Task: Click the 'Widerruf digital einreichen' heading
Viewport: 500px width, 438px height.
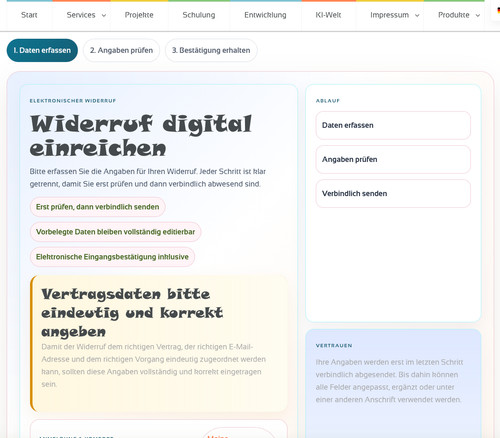Action: click(141, 136)
